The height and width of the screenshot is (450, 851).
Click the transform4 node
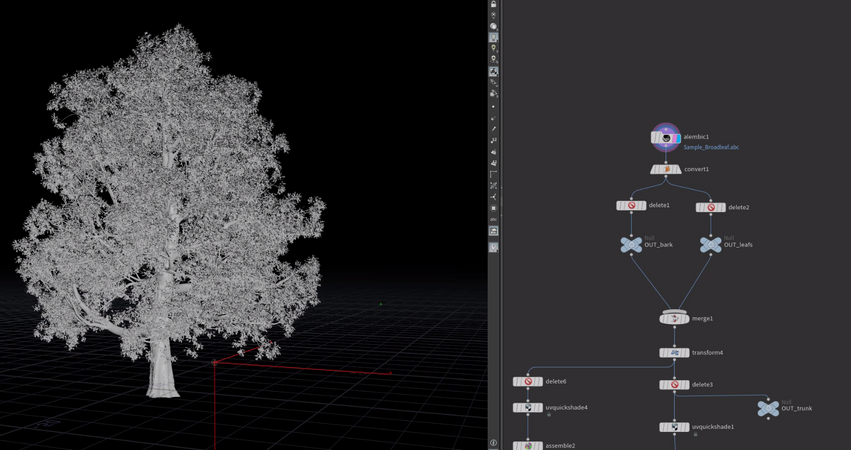(674, 353)
